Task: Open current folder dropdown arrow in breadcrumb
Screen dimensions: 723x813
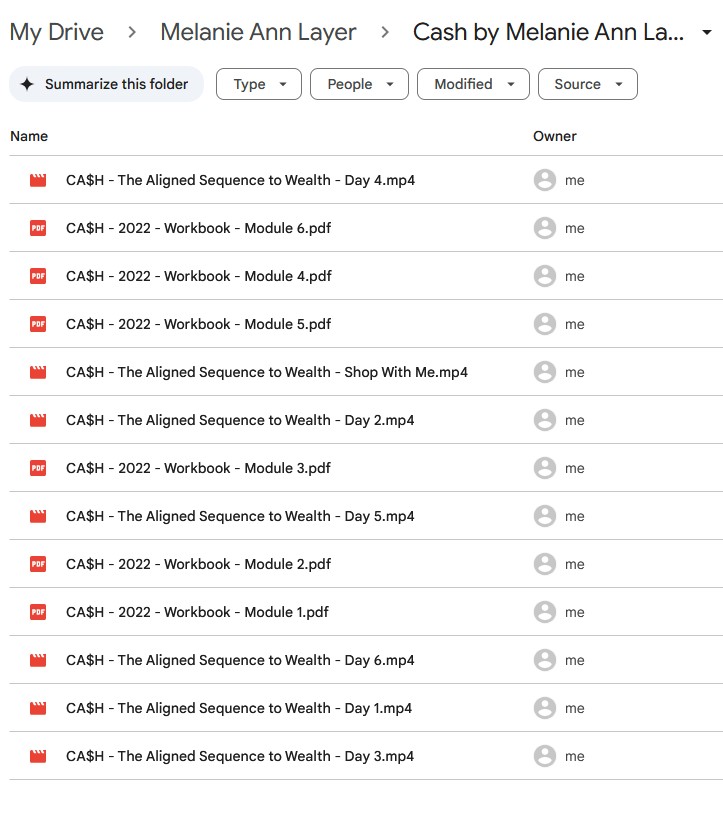Action: click(707, 33)
